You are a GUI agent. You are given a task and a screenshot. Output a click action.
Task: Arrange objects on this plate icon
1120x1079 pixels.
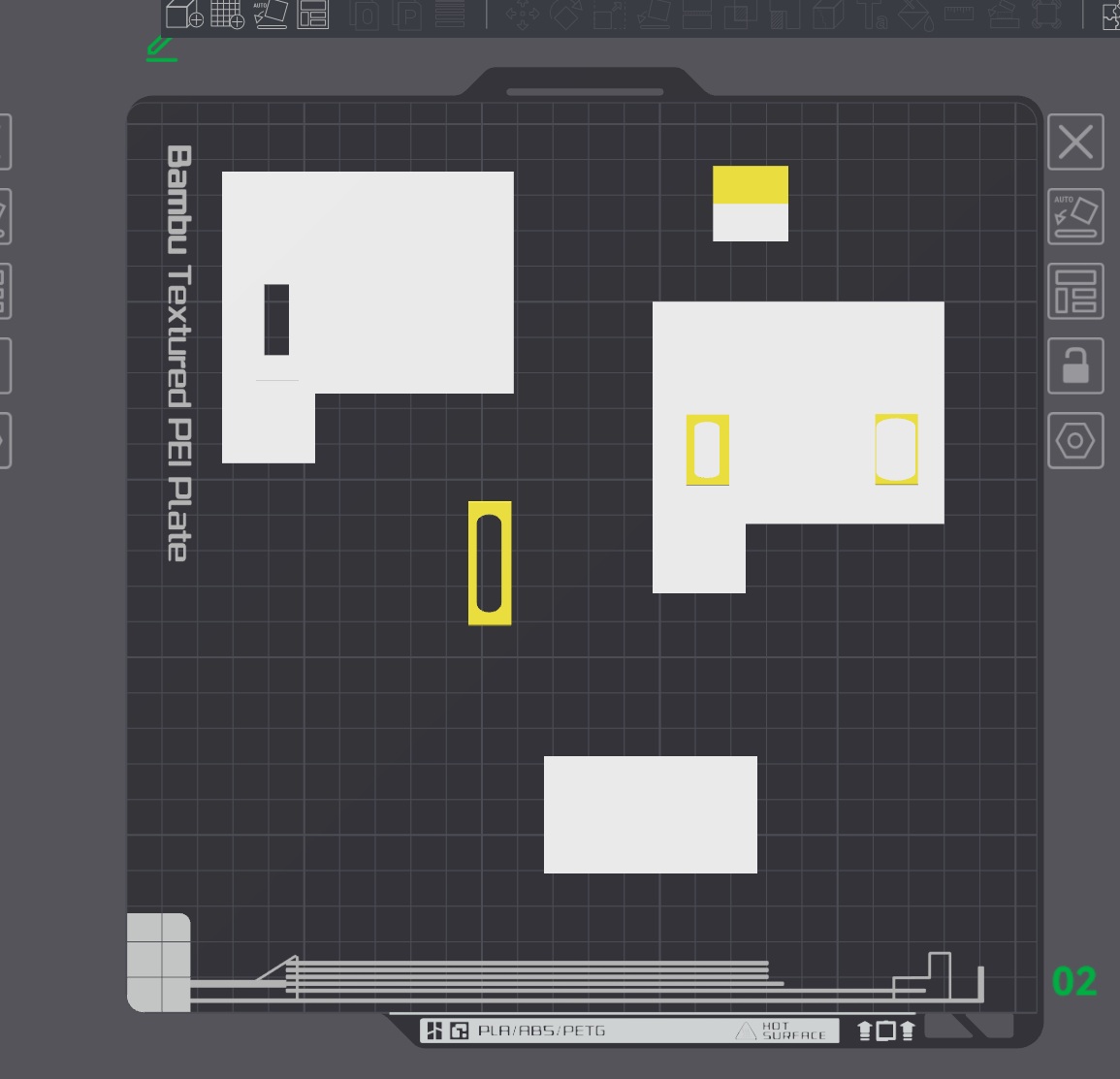click(x=1075, y=292)
